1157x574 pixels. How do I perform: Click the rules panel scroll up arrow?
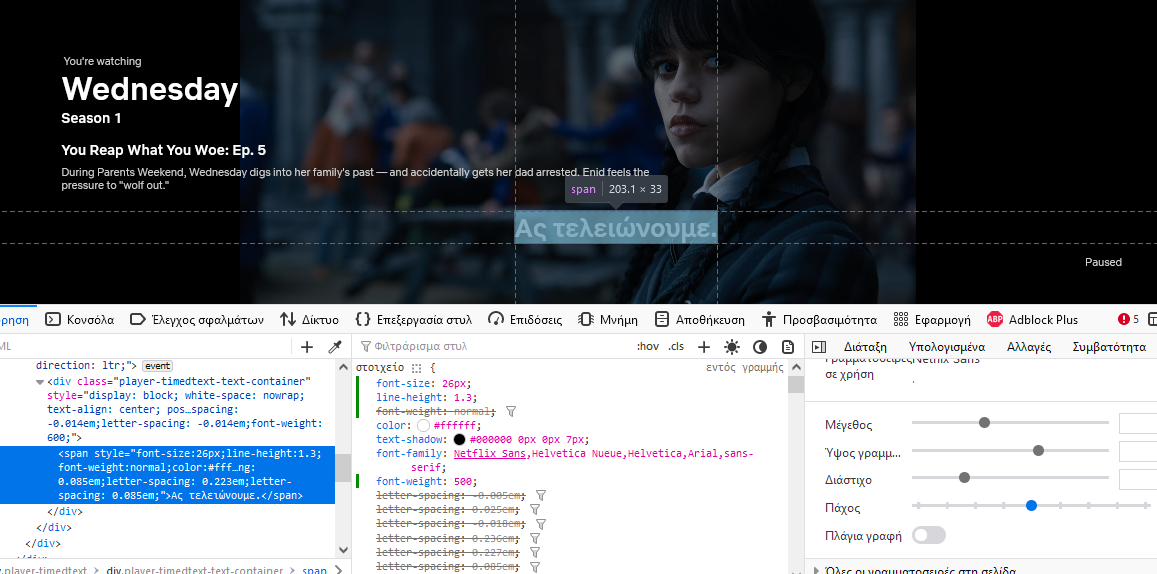point(795,367)
